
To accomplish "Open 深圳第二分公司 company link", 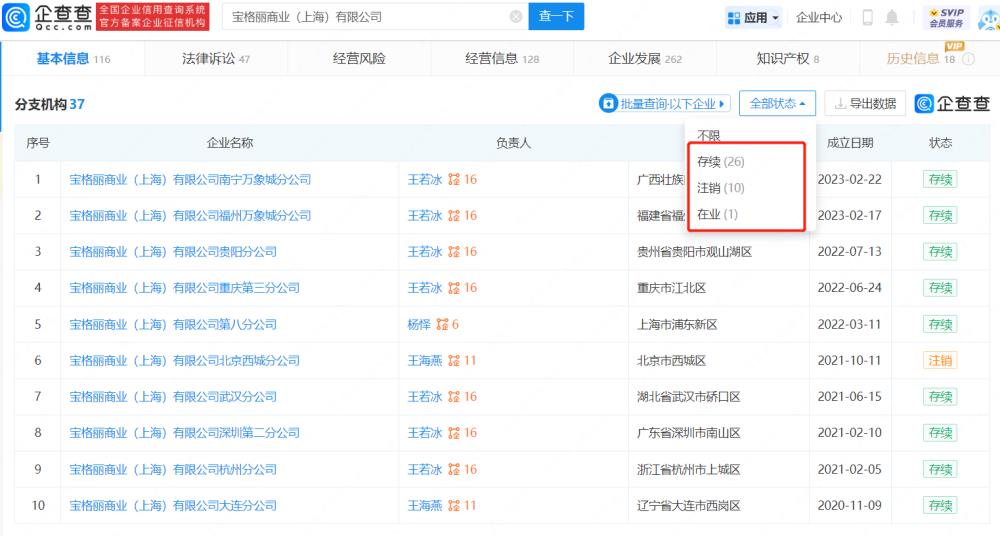I will tap(184, 433).
